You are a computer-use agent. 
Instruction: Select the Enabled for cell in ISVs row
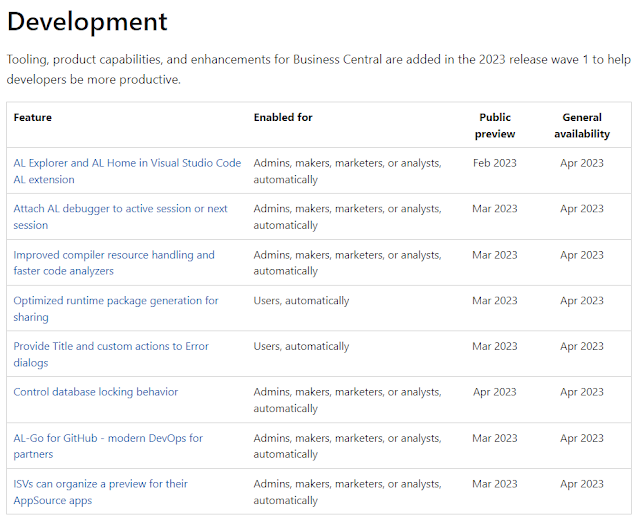tap(347, 492)
